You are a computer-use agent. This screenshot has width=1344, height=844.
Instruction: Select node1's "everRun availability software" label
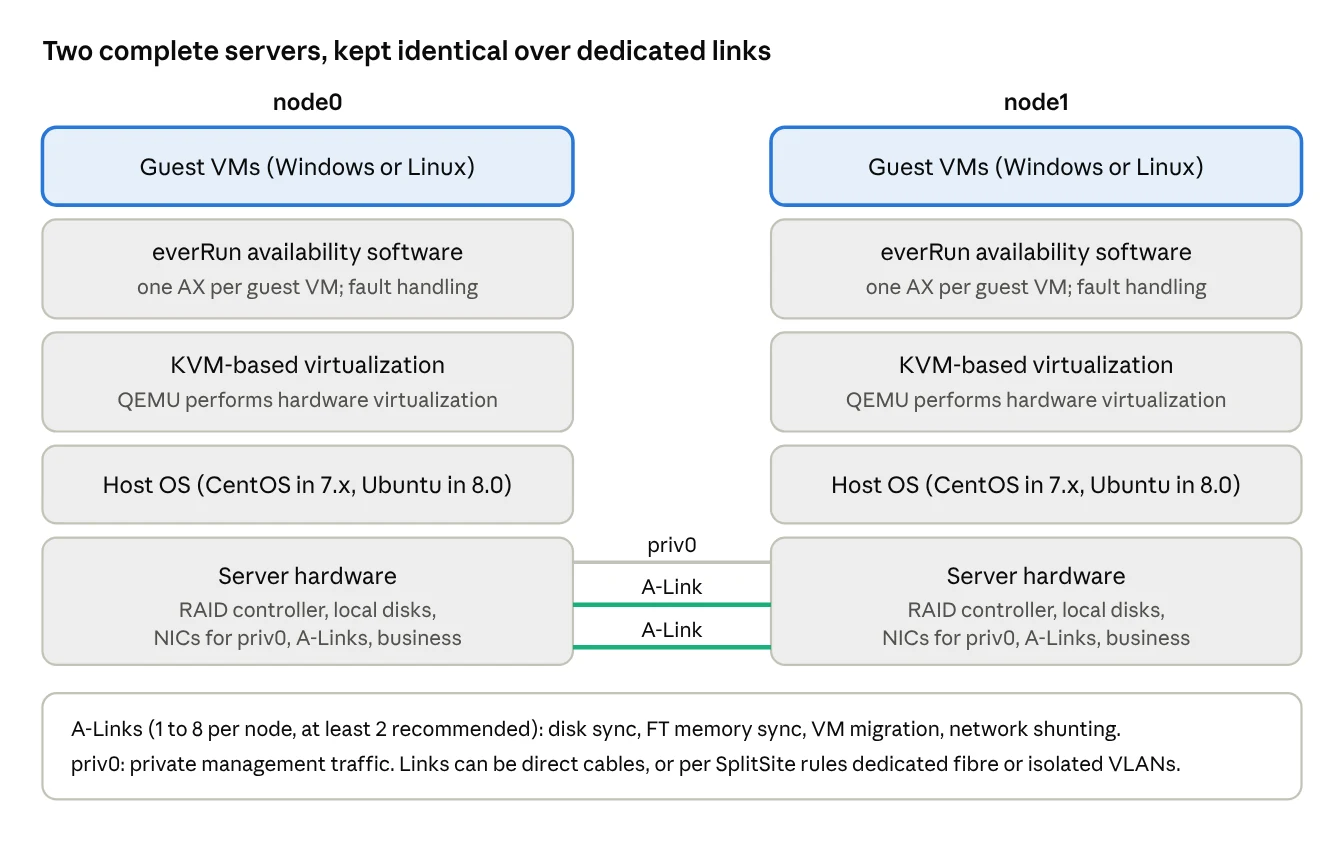tap(1036, 251)
